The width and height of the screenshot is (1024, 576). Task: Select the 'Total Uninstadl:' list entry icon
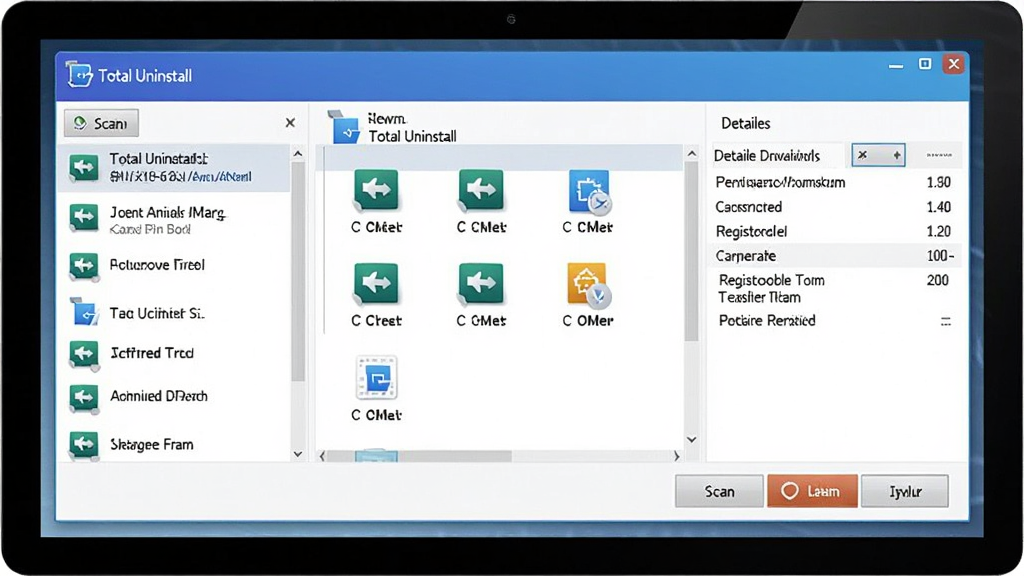click(x=84, y=168)
